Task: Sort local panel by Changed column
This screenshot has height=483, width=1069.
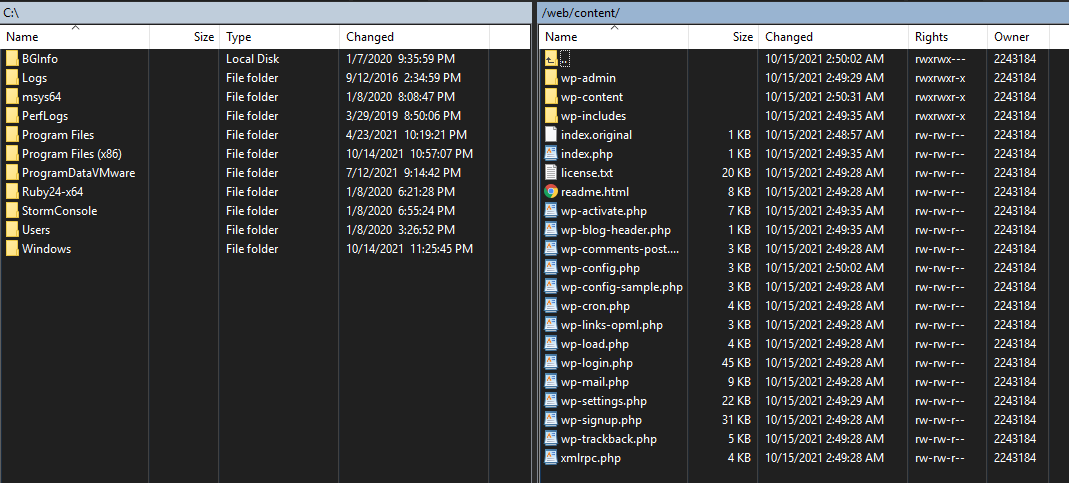Action: pos(415,37)
